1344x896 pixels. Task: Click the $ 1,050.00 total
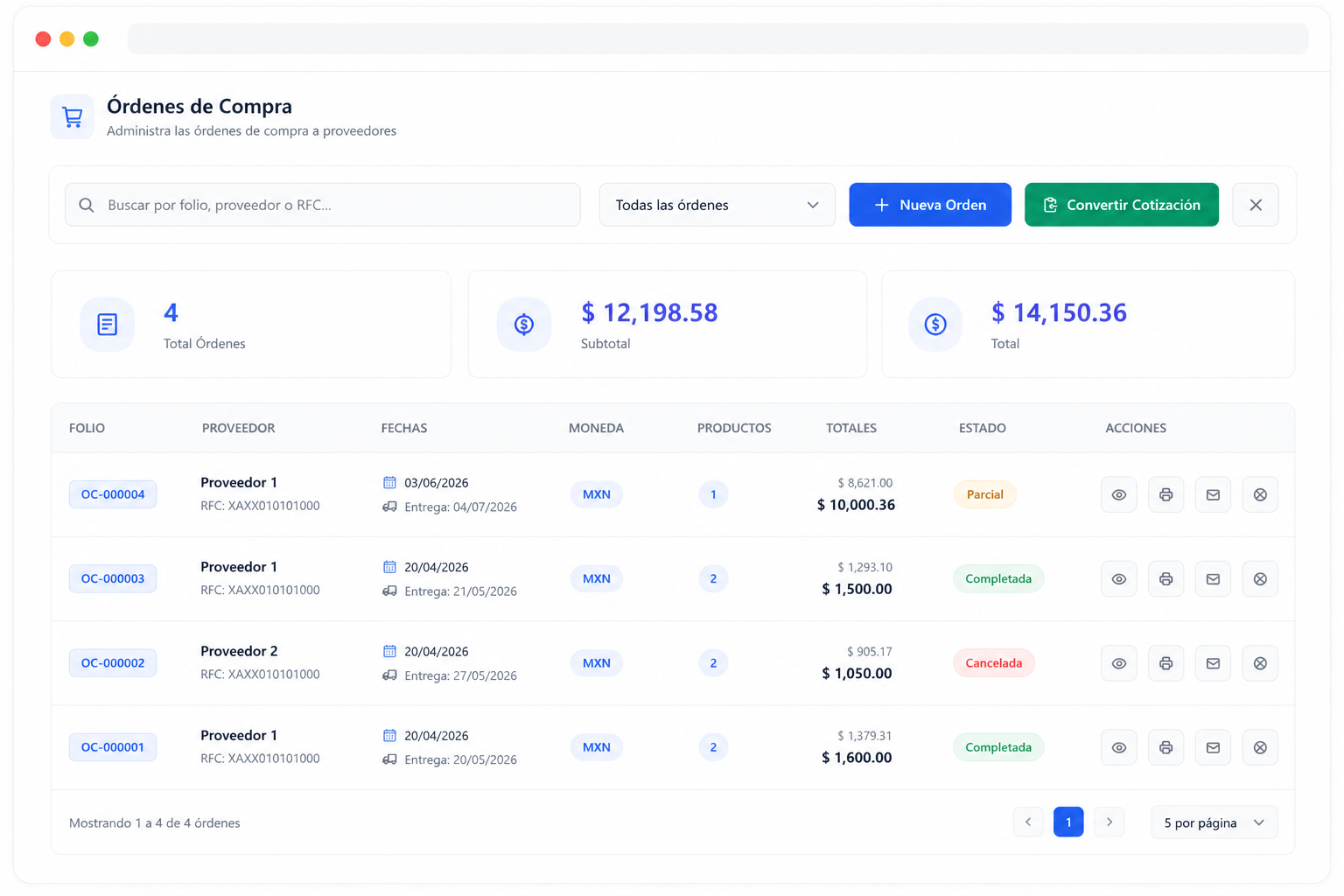[x=857, y=674]
